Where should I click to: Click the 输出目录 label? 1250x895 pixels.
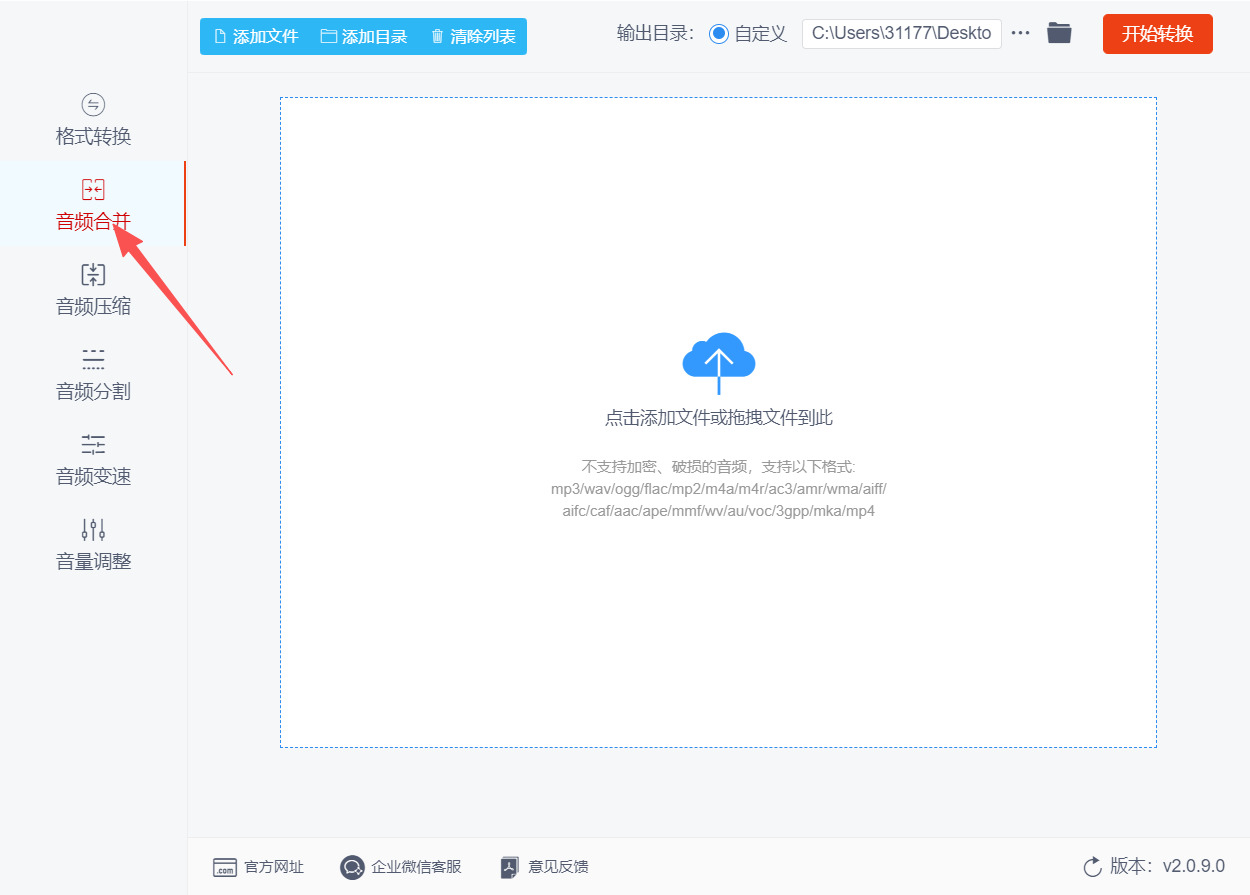[x=656, y=33]
